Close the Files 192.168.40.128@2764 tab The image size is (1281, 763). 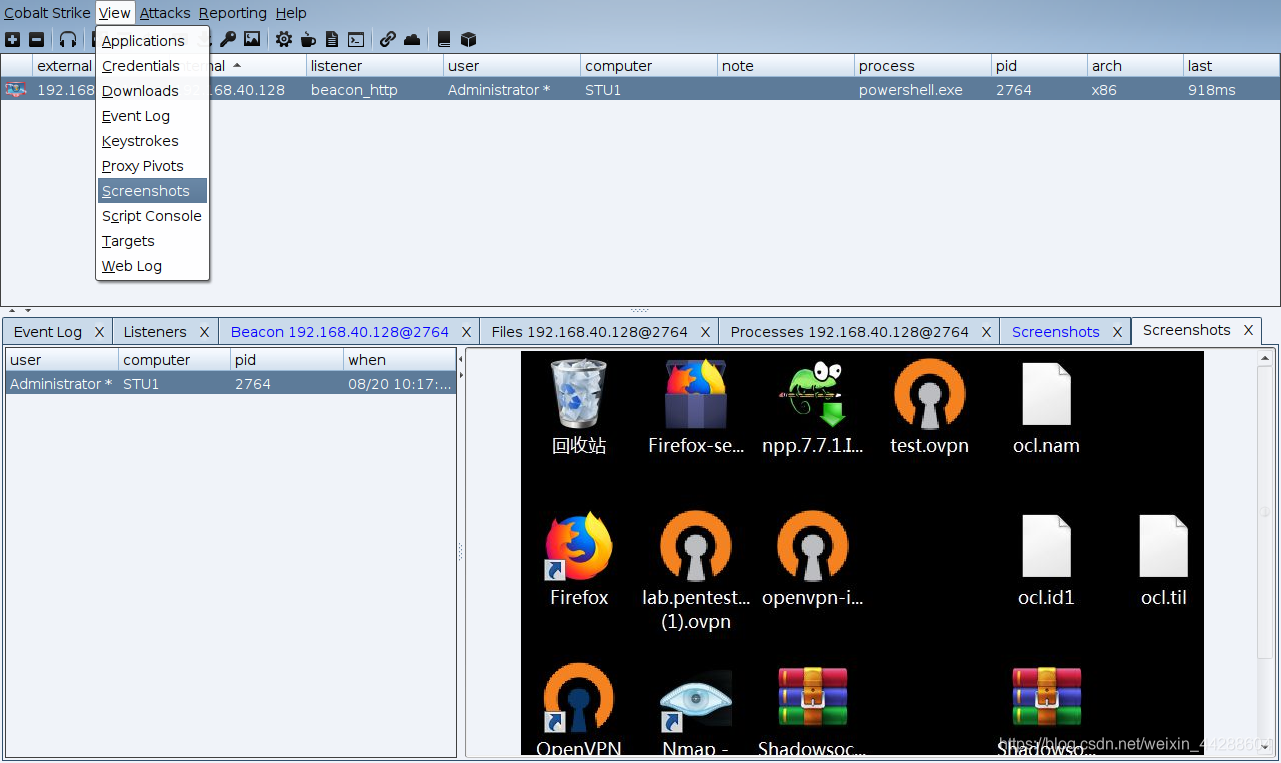click(705, 332)
